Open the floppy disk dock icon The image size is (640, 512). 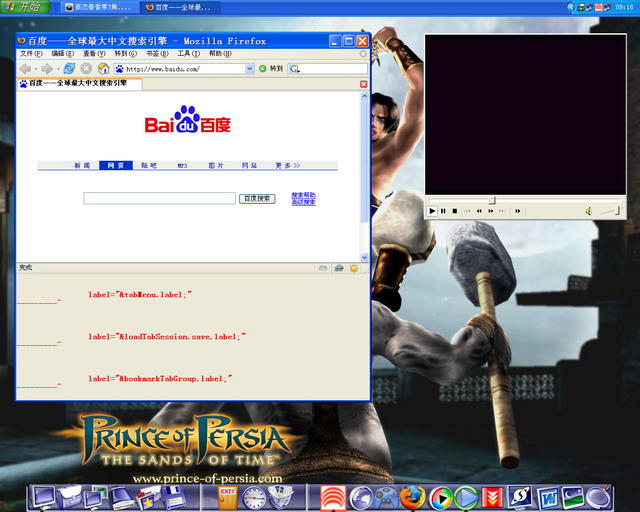click(x=174, y=497)
